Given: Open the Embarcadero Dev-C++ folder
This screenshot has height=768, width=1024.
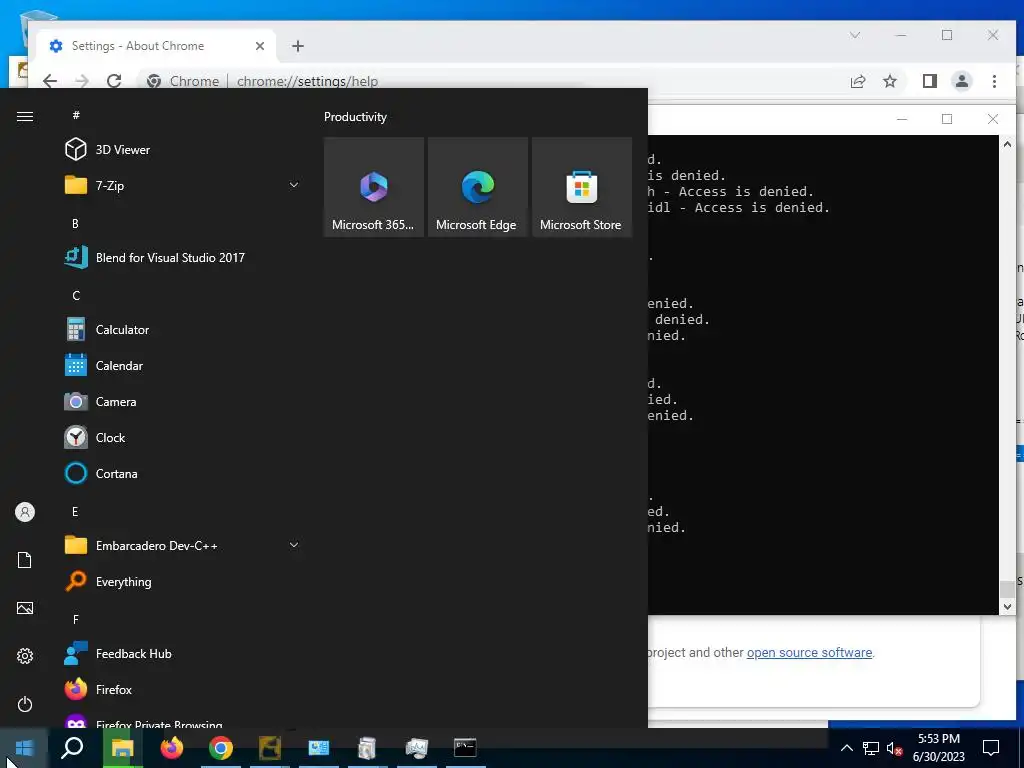Looking at the screenshot, I should (183, 545).
